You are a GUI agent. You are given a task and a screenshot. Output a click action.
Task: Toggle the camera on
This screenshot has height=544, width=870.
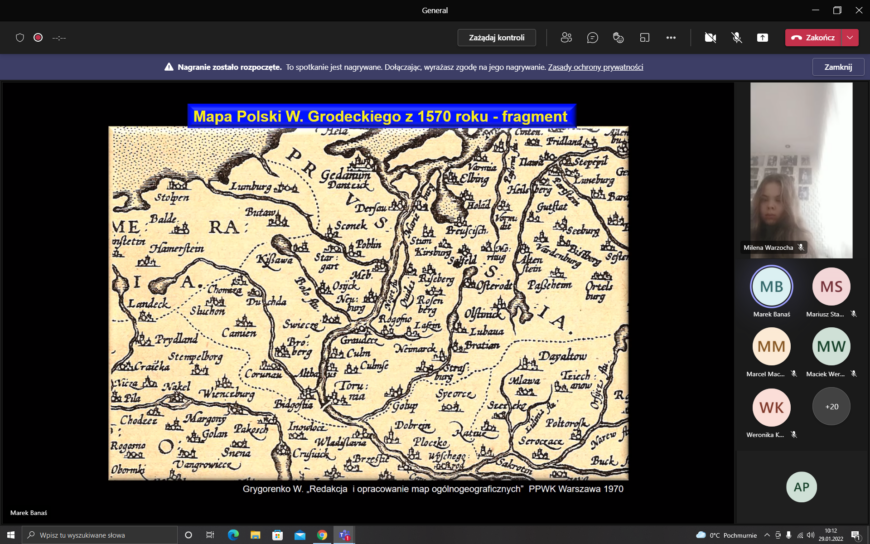(710, 38)
